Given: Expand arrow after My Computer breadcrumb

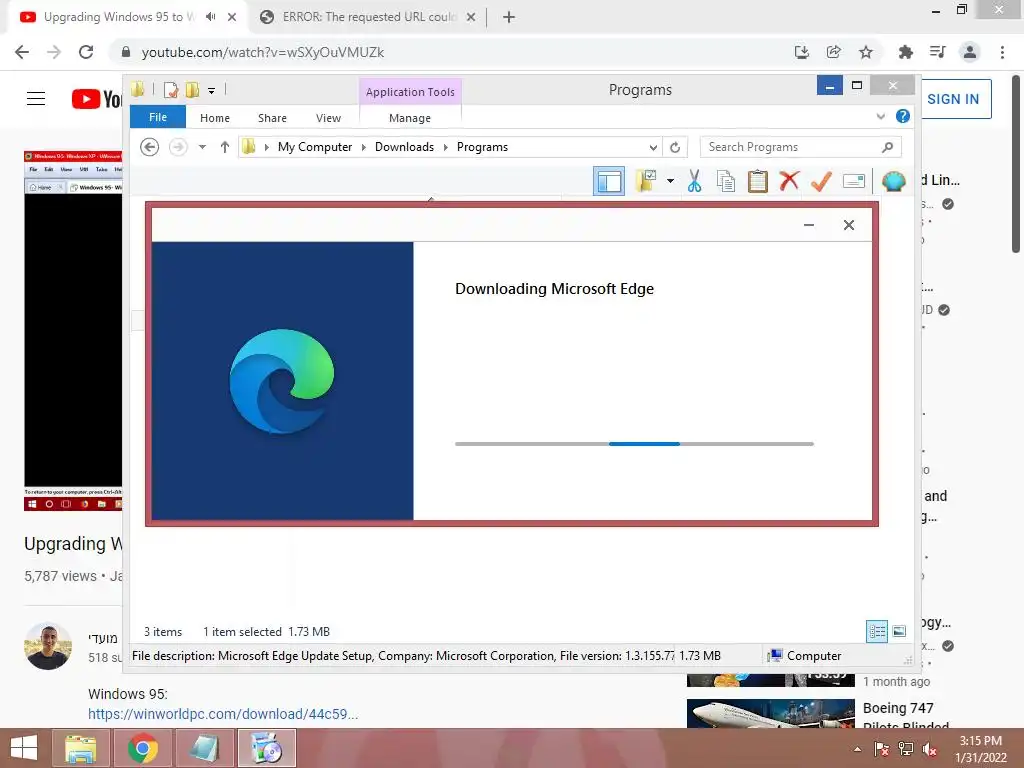Looking at the screenshot, I should (364, 148).
